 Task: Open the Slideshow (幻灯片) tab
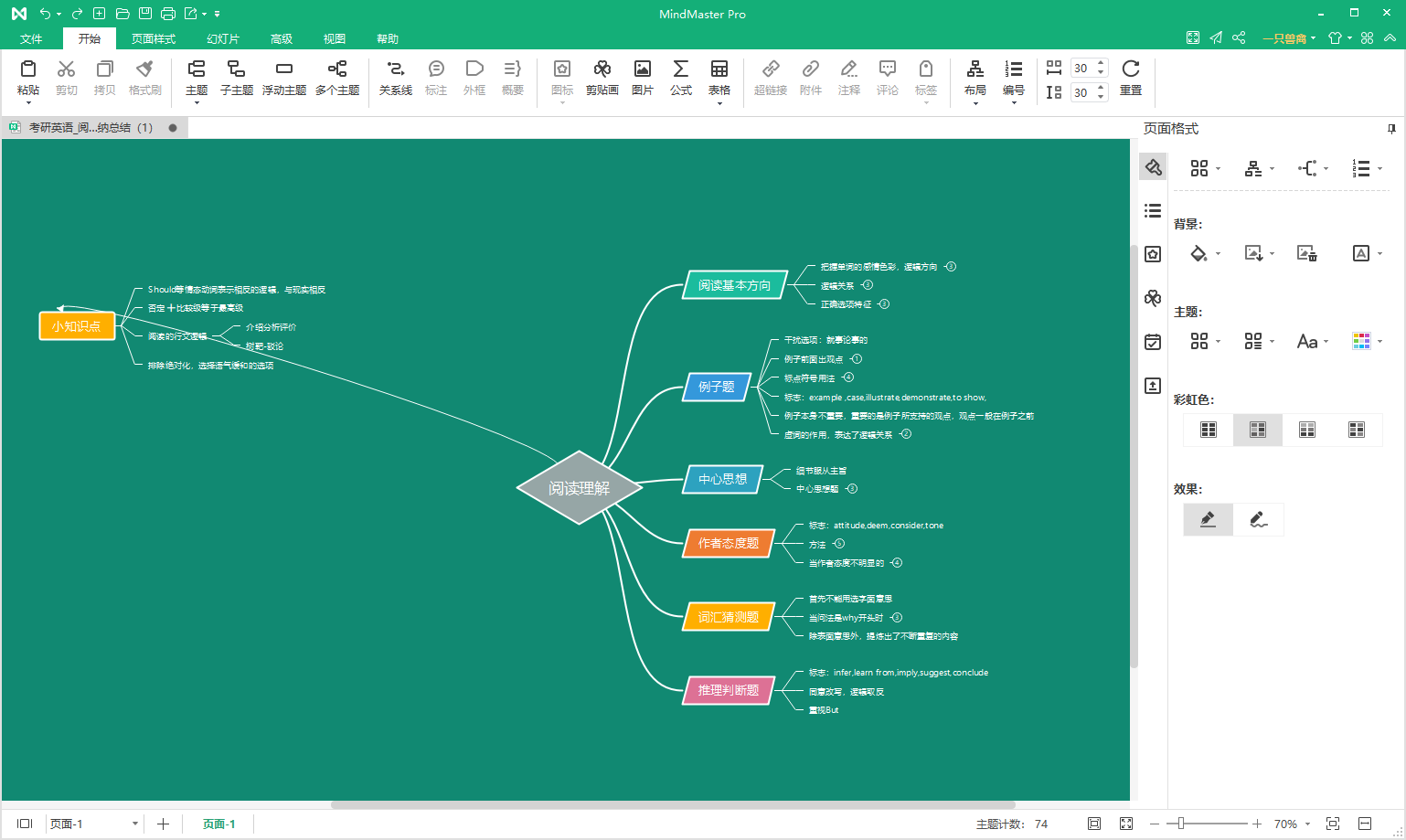(223, 39)
